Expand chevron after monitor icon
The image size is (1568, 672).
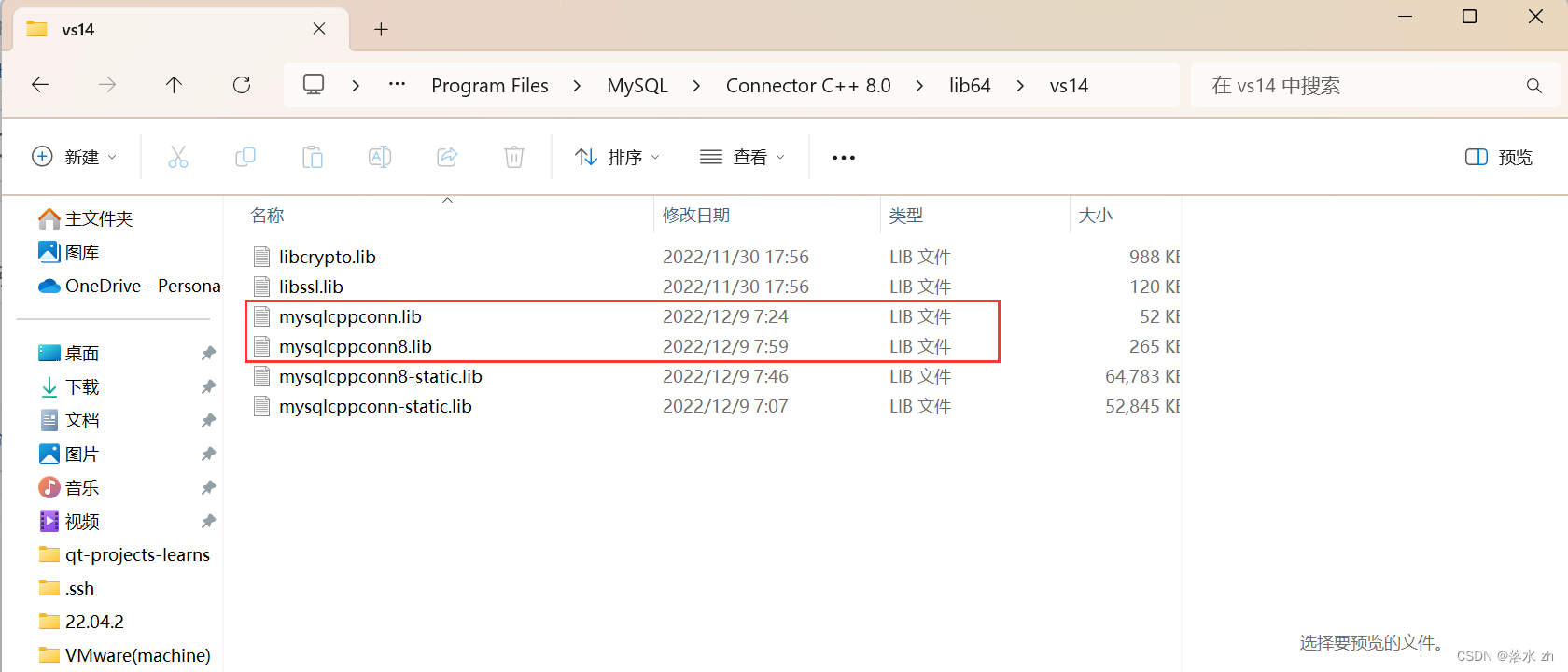[356, 86]
